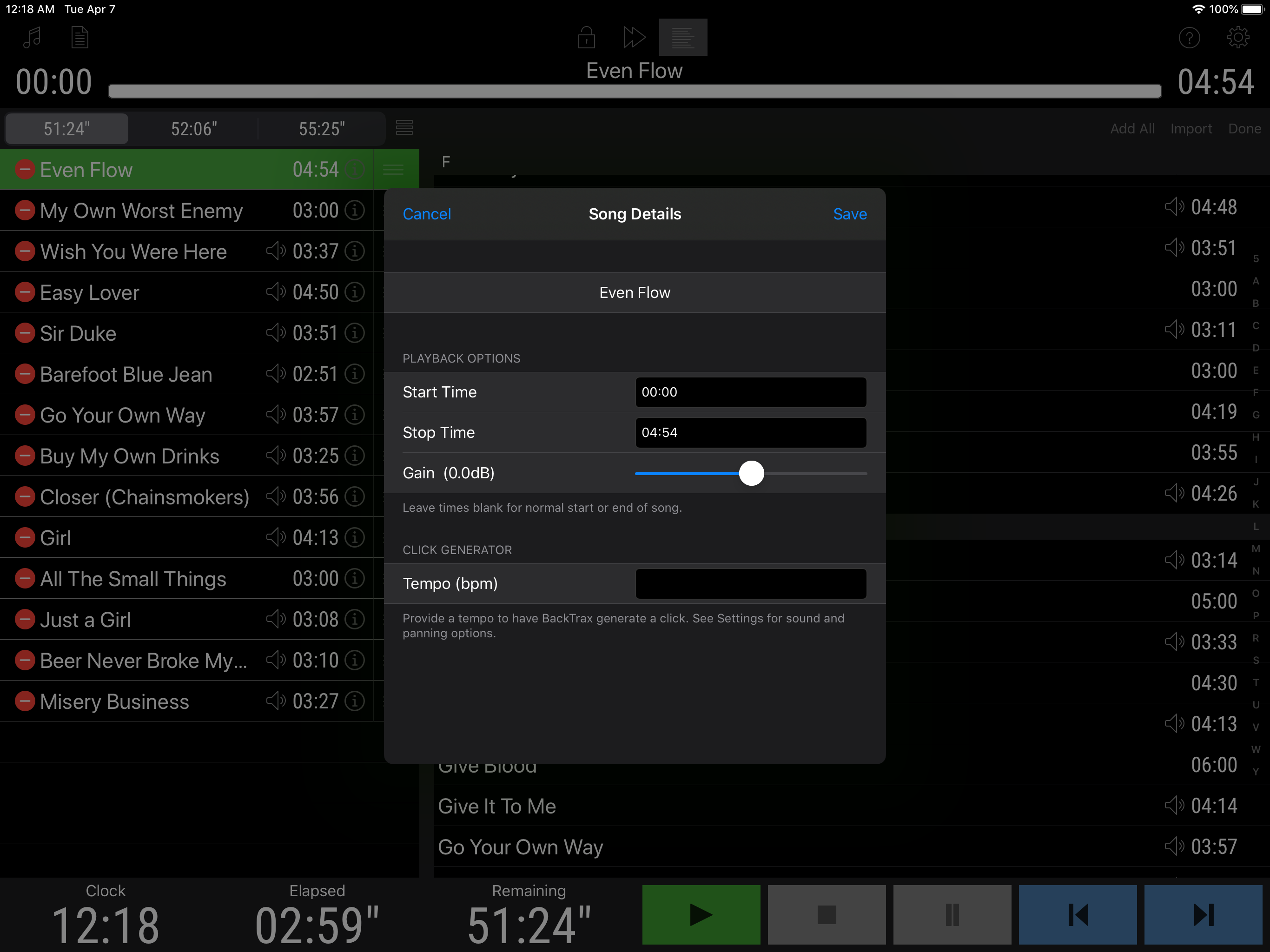Toggle the auto-advance fast-forward icon
Screen dimensions: 1270x952
[634, 38]
